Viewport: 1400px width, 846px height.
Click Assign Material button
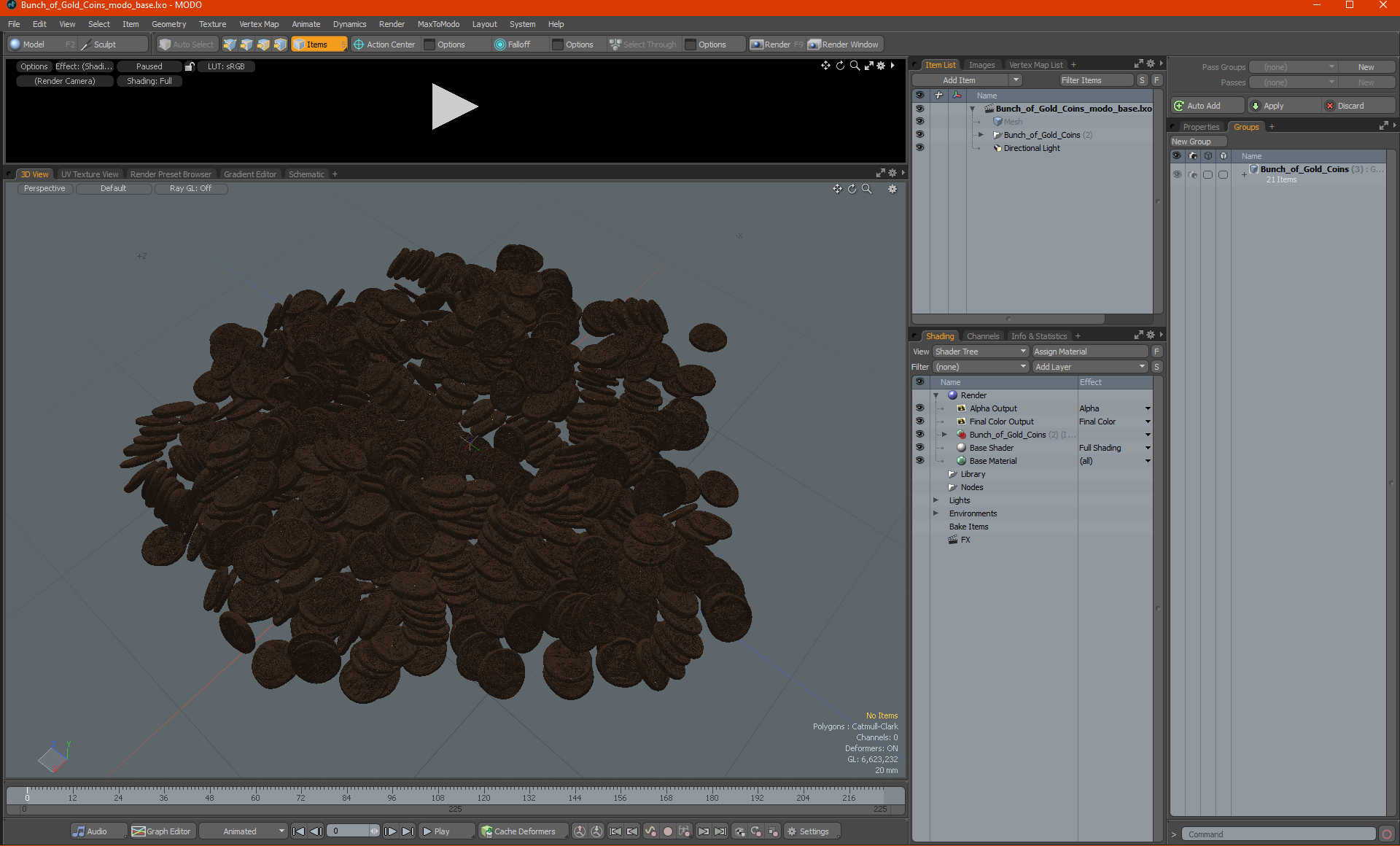1090,352
